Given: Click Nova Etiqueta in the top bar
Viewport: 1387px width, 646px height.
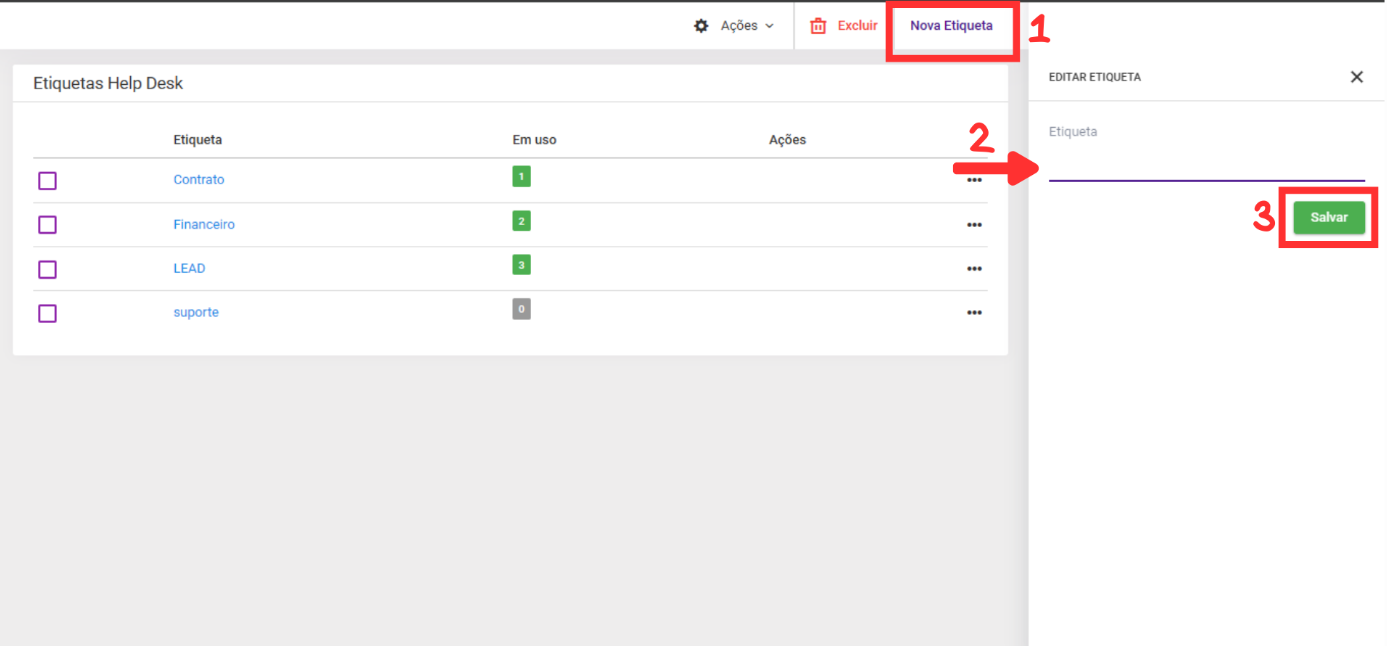Looking at the screenshot, I should click(x=951, y=26).
